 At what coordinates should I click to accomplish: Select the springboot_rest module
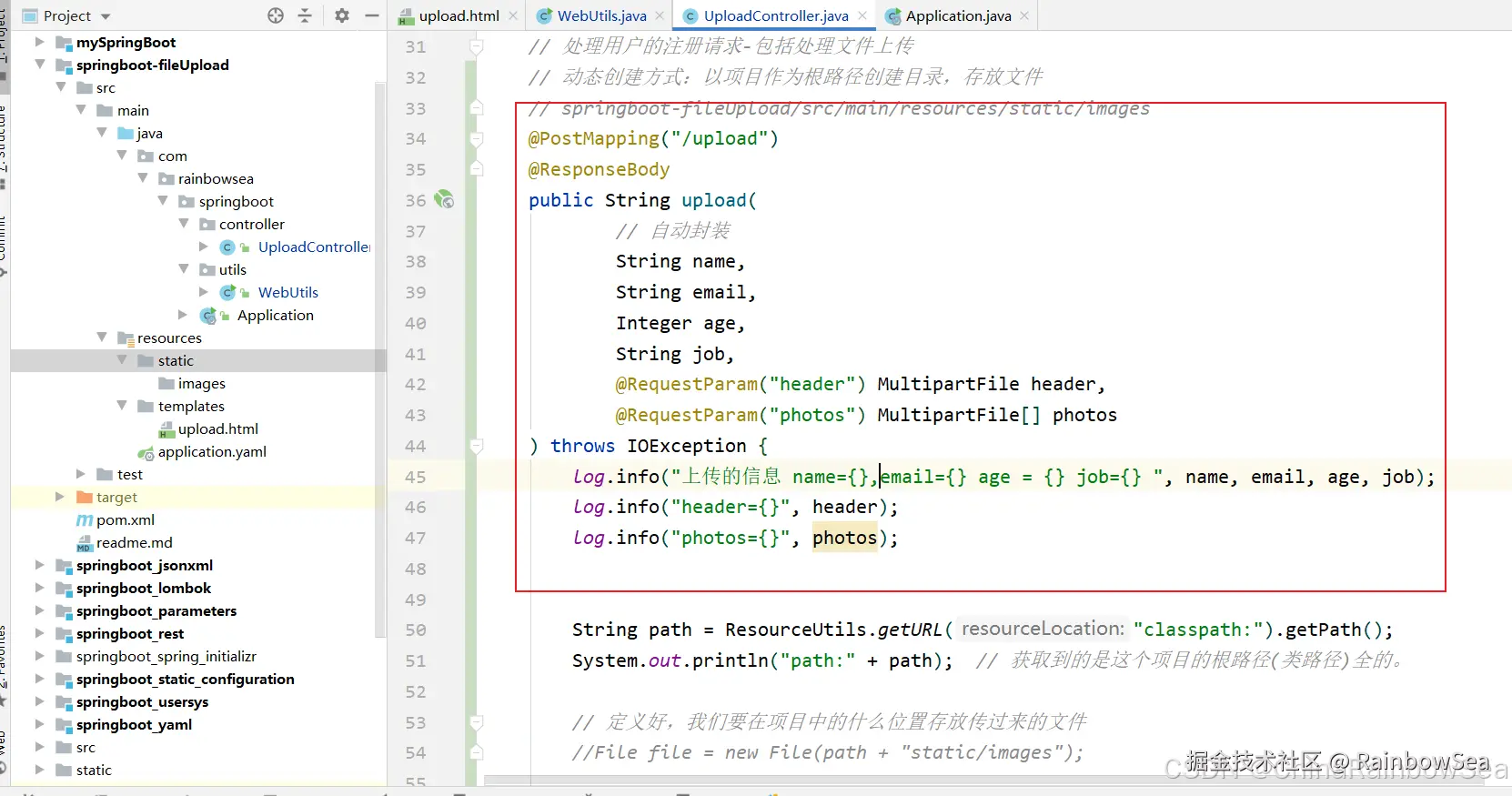pyautogui.click(x=130, y=633)
